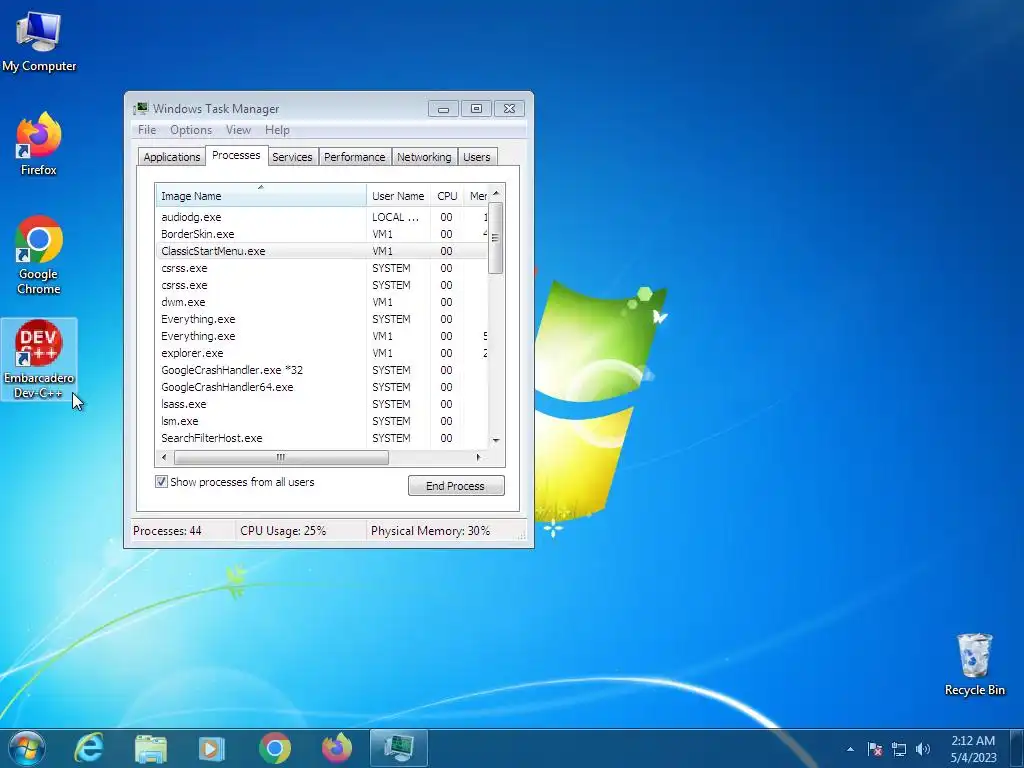The height and width of the screenshot is (768, 1024).
Task: Select the explorer.exe process
Action: (x=321, y=353)
